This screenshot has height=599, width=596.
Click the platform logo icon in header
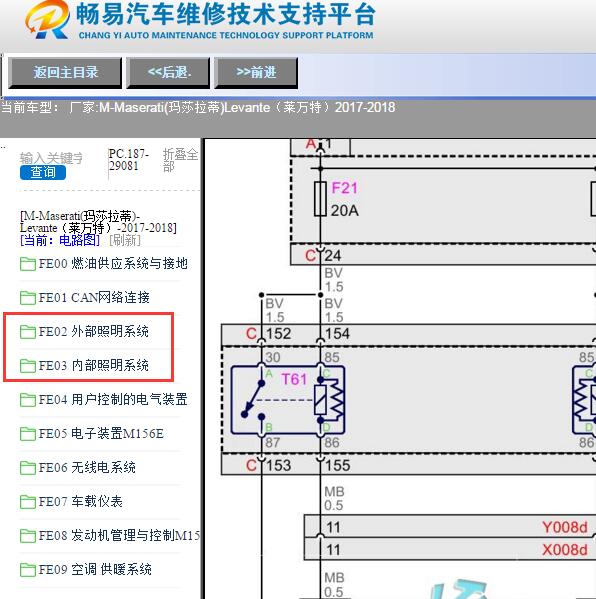click(47, 20)
